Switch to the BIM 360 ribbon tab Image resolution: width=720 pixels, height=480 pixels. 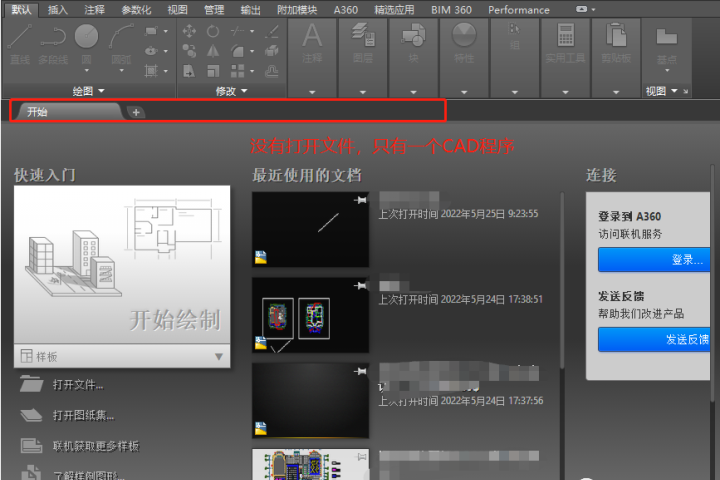tap(451, 10)
